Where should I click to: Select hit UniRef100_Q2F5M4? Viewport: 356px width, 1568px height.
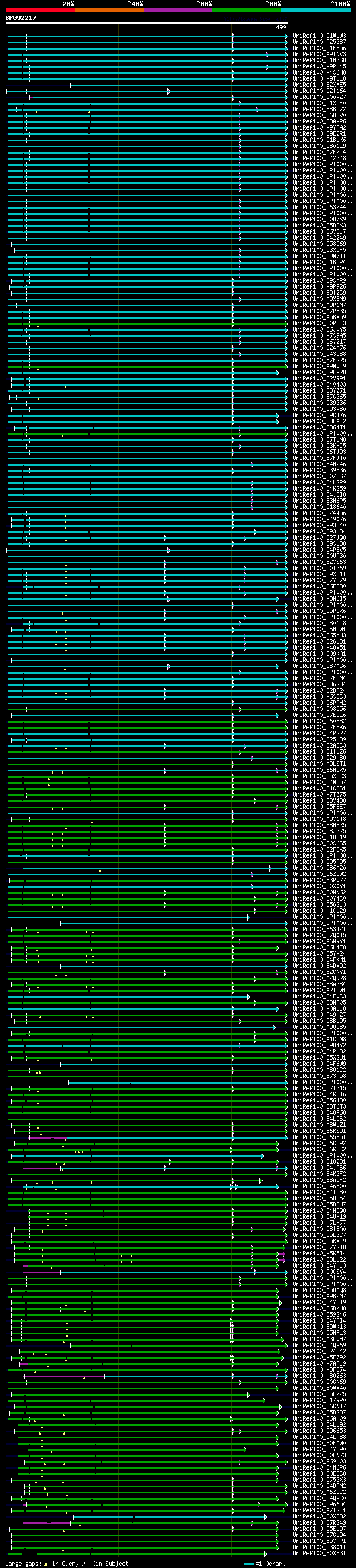(319, 678)
